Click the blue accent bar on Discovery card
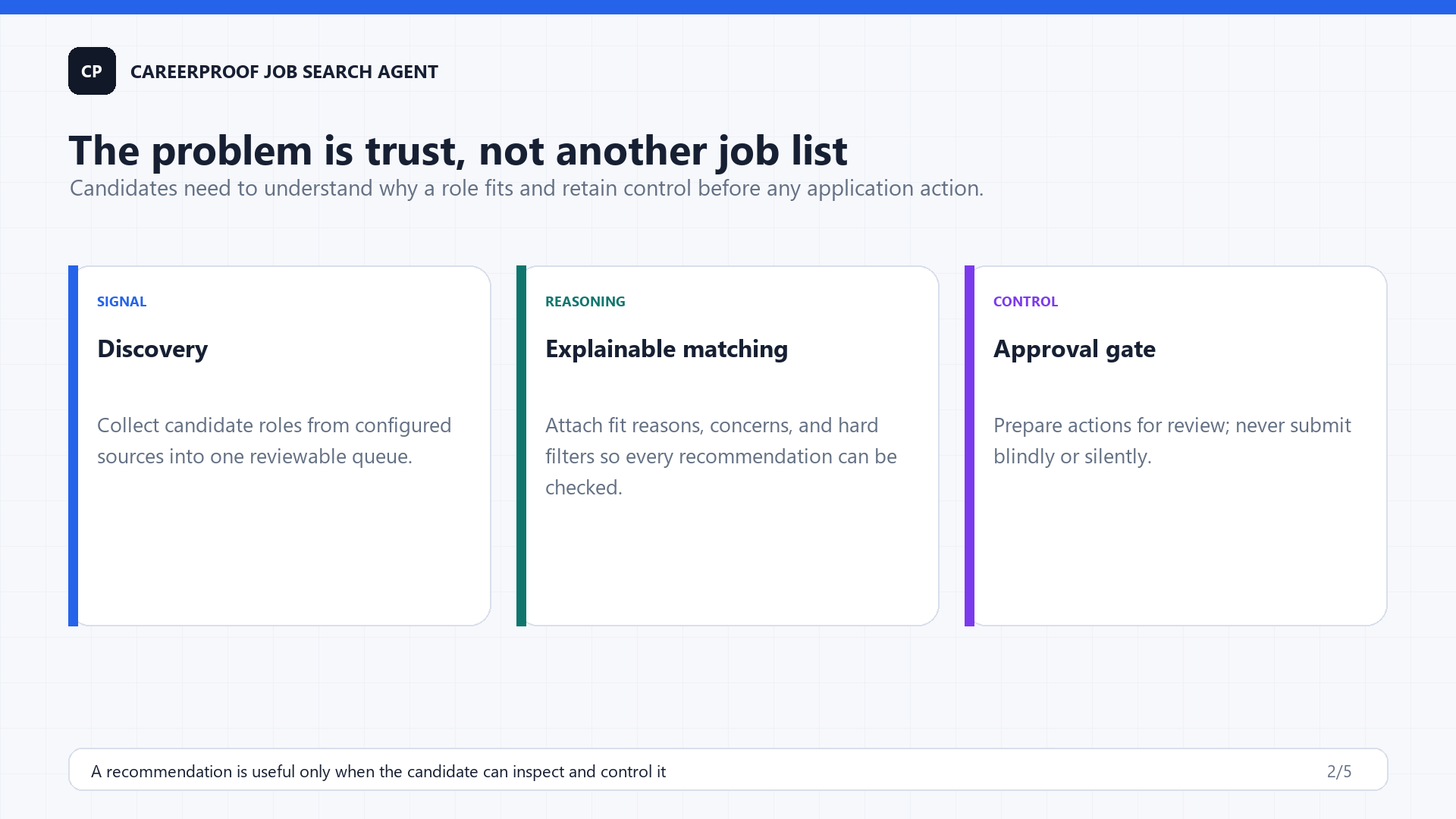This screenshot has height=819, width=1456. pyautogui.click(x=73, y=446)
